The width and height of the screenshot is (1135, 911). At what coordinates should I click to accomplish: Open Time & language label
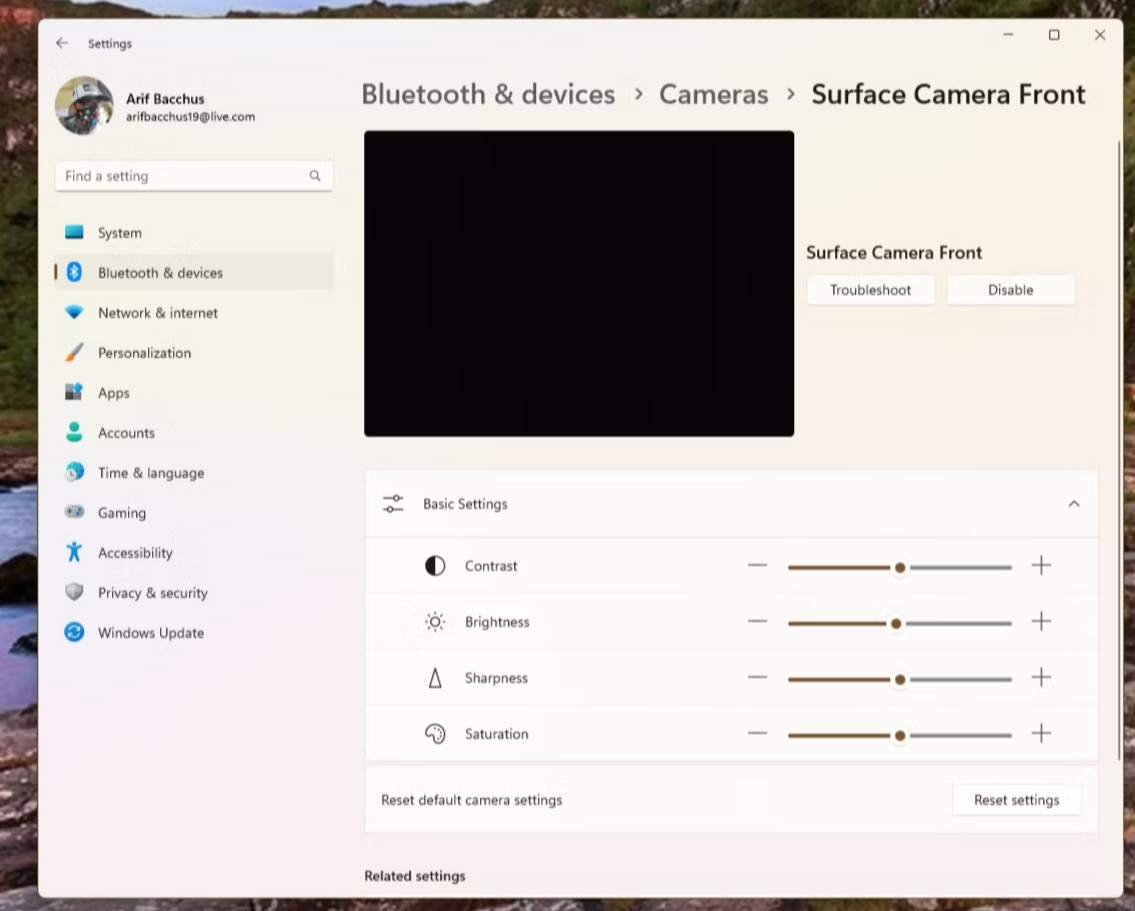click(x=151, y=473)
